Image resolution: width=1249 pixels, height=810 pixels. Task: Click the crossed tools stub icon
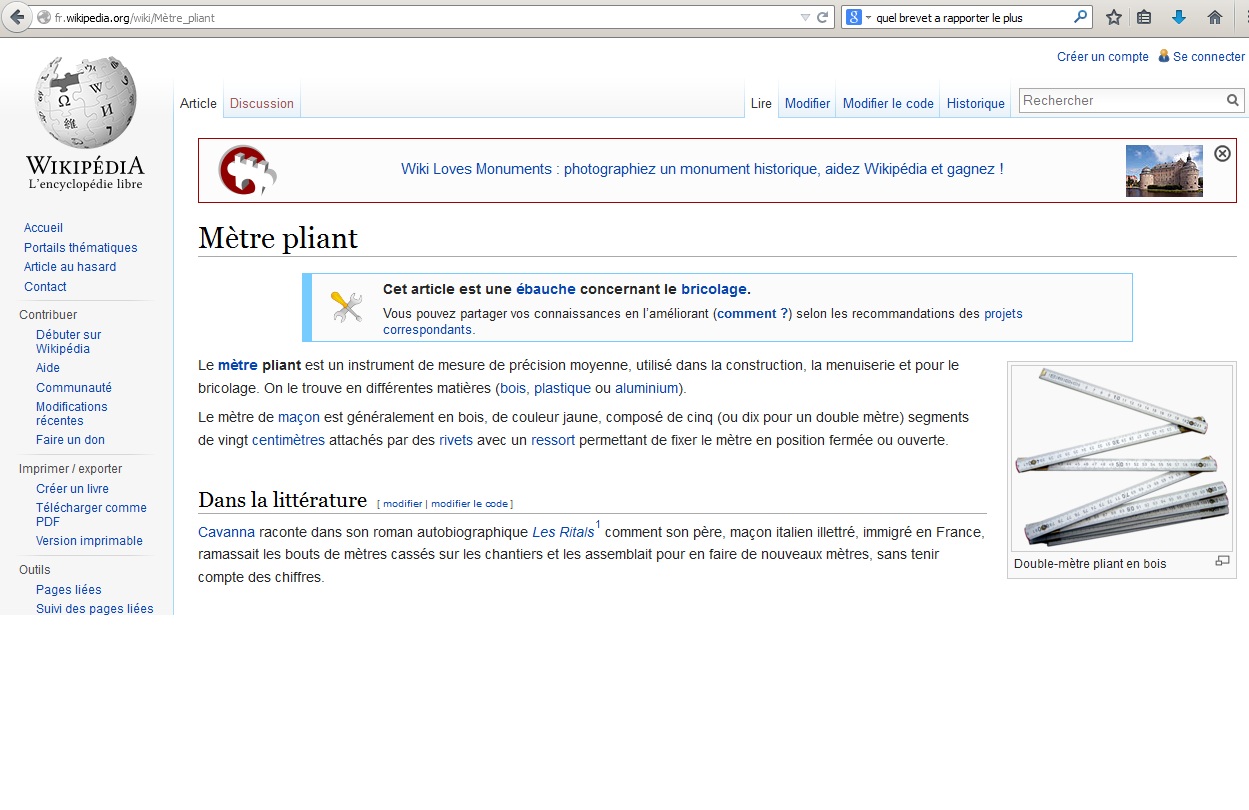pyautogui.click(x=346, y=307)
